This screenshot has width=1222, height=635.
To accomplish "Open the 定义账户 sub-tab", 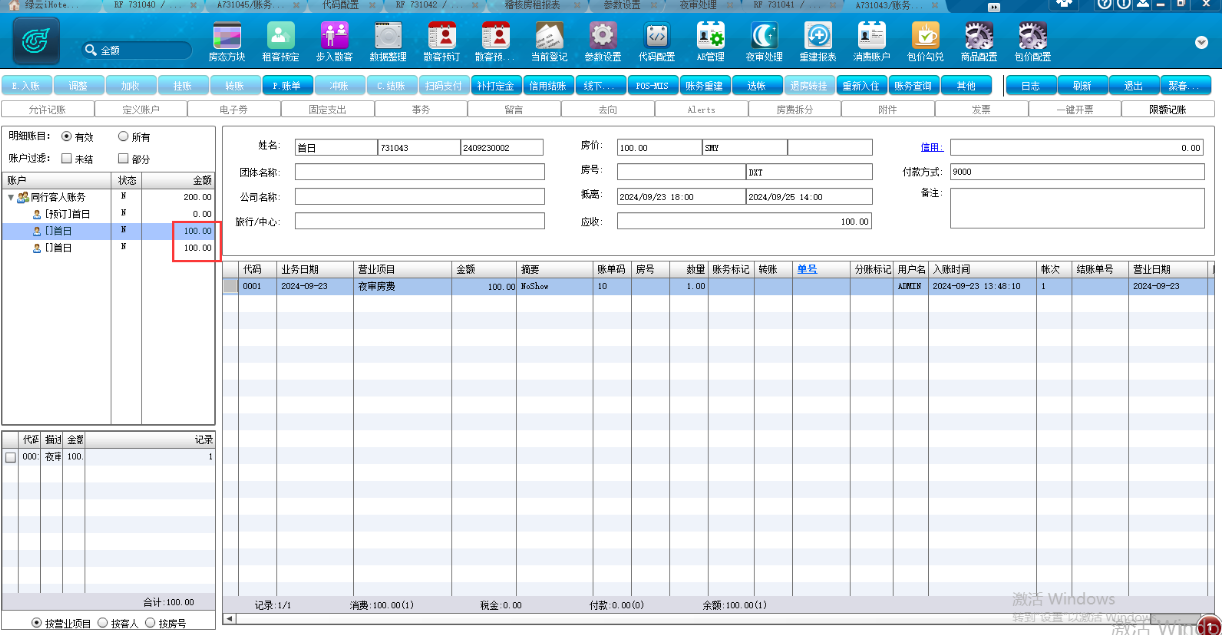I will pos(141,109).
